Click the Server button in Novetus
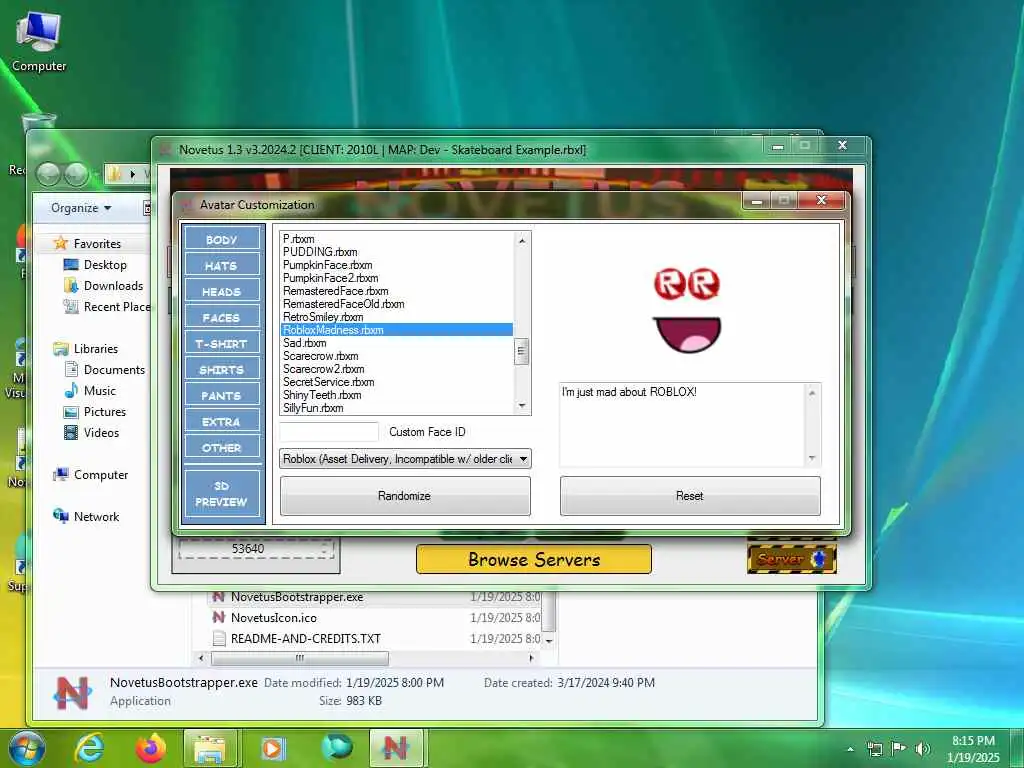 792,559
